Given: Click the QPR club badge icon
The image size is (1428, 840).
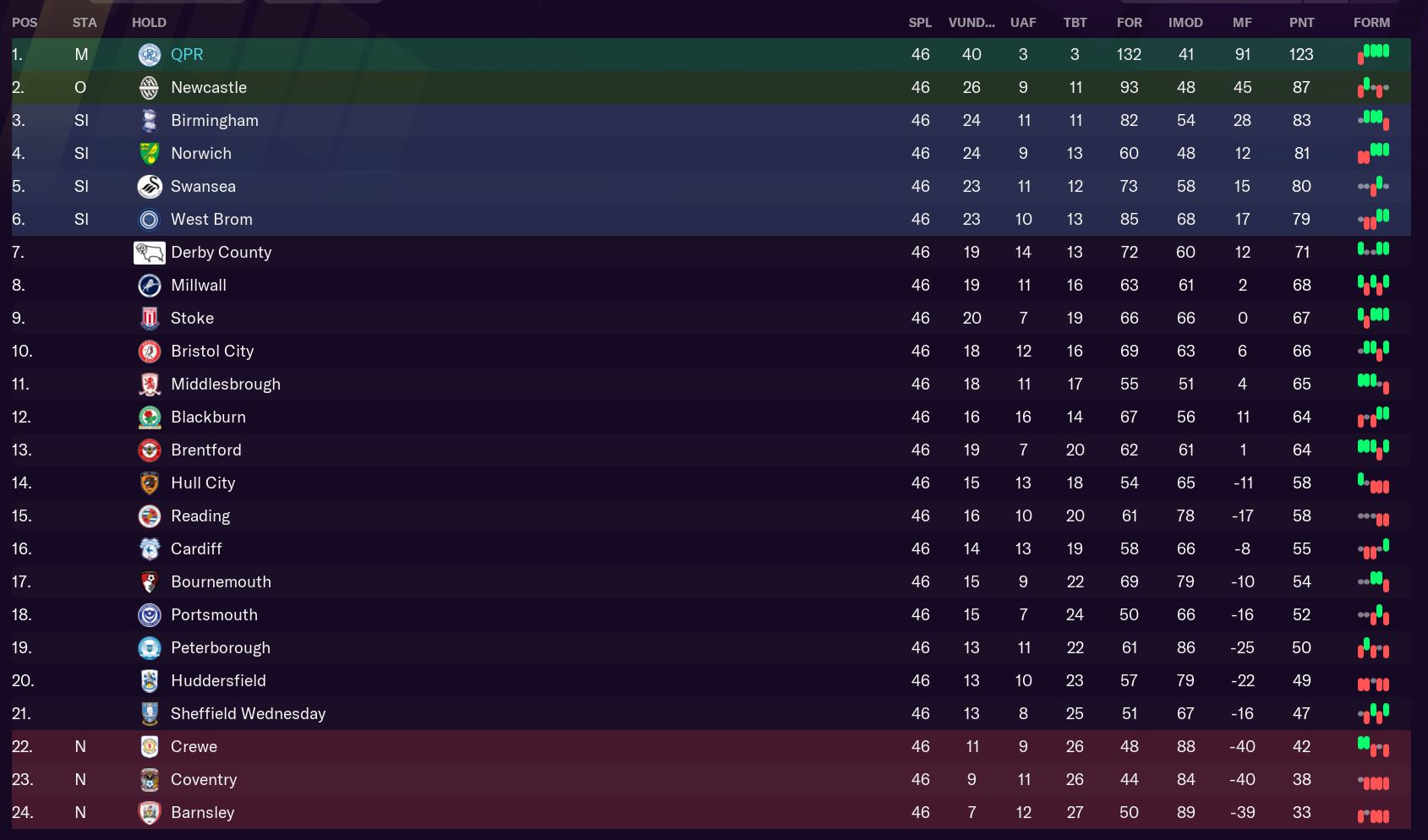Looking at the screenshot, I should pos(150,55).
